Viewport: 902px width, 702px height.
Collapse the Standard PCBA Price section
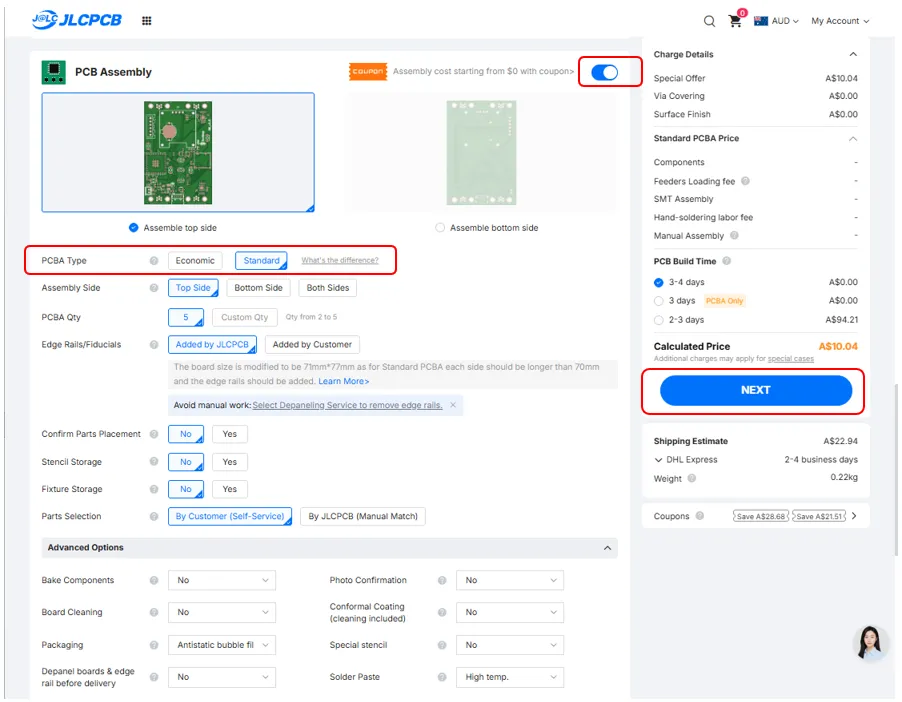tap(853, 139)
